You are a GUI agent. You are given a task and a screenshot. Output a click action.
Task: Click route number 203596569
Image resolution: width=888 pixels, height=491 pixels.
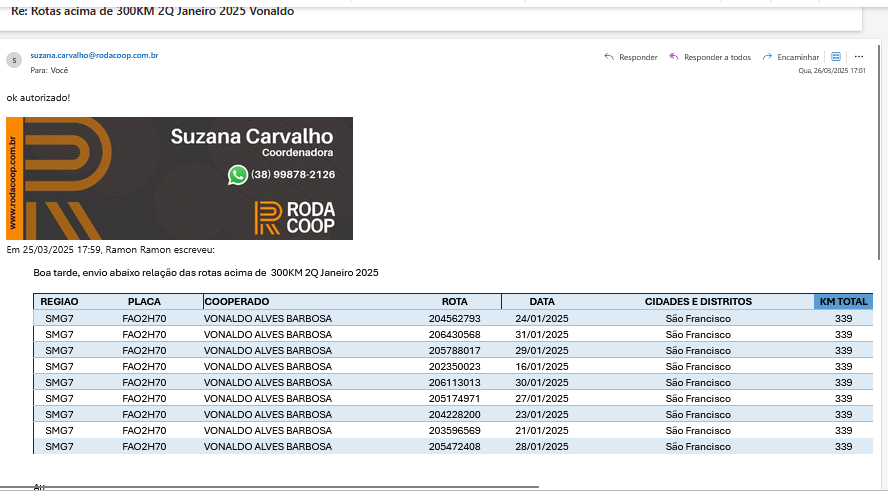455,430
